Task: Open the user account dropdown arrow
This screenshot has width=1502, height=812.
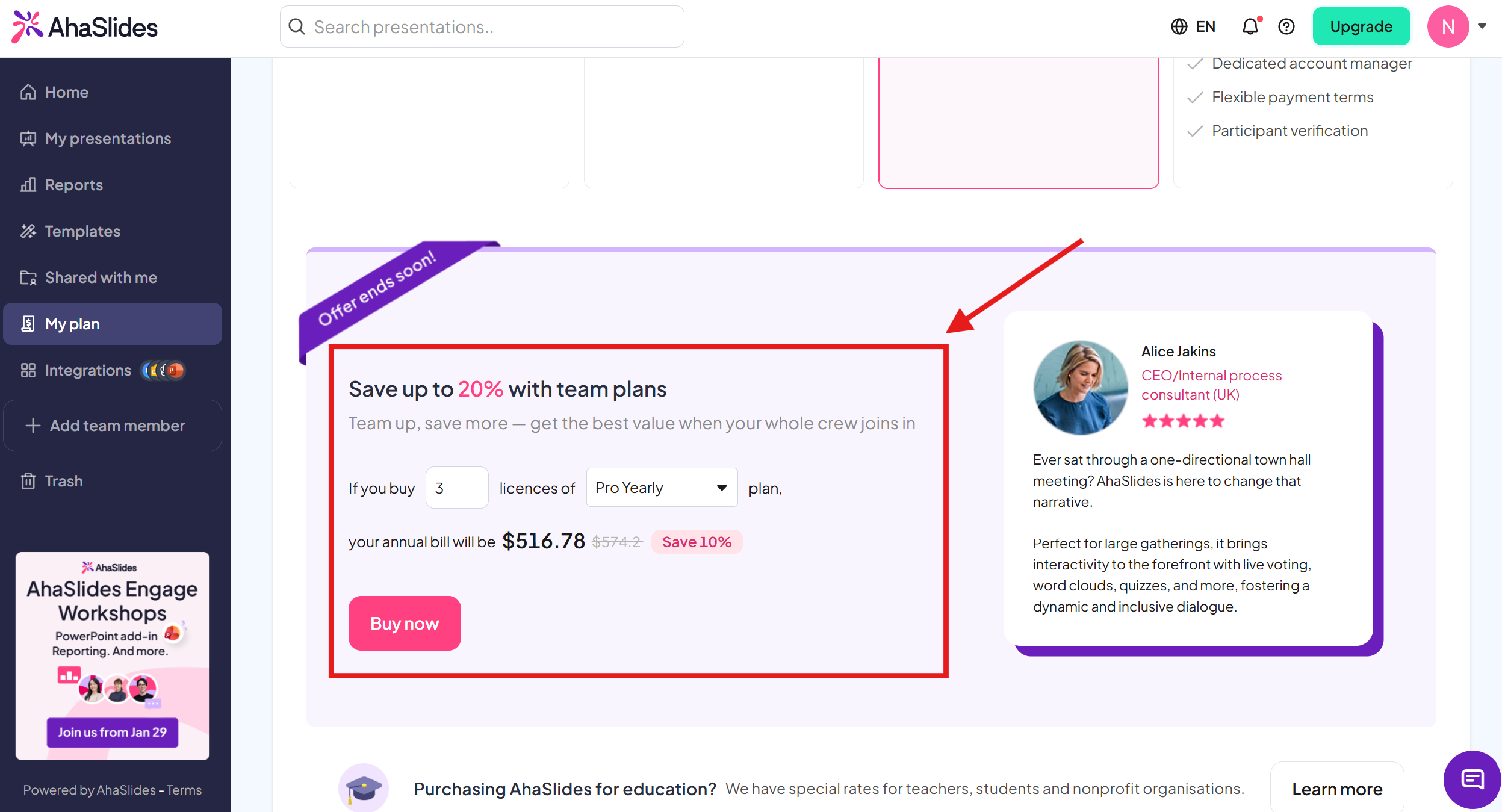Action: (1482, 26)
